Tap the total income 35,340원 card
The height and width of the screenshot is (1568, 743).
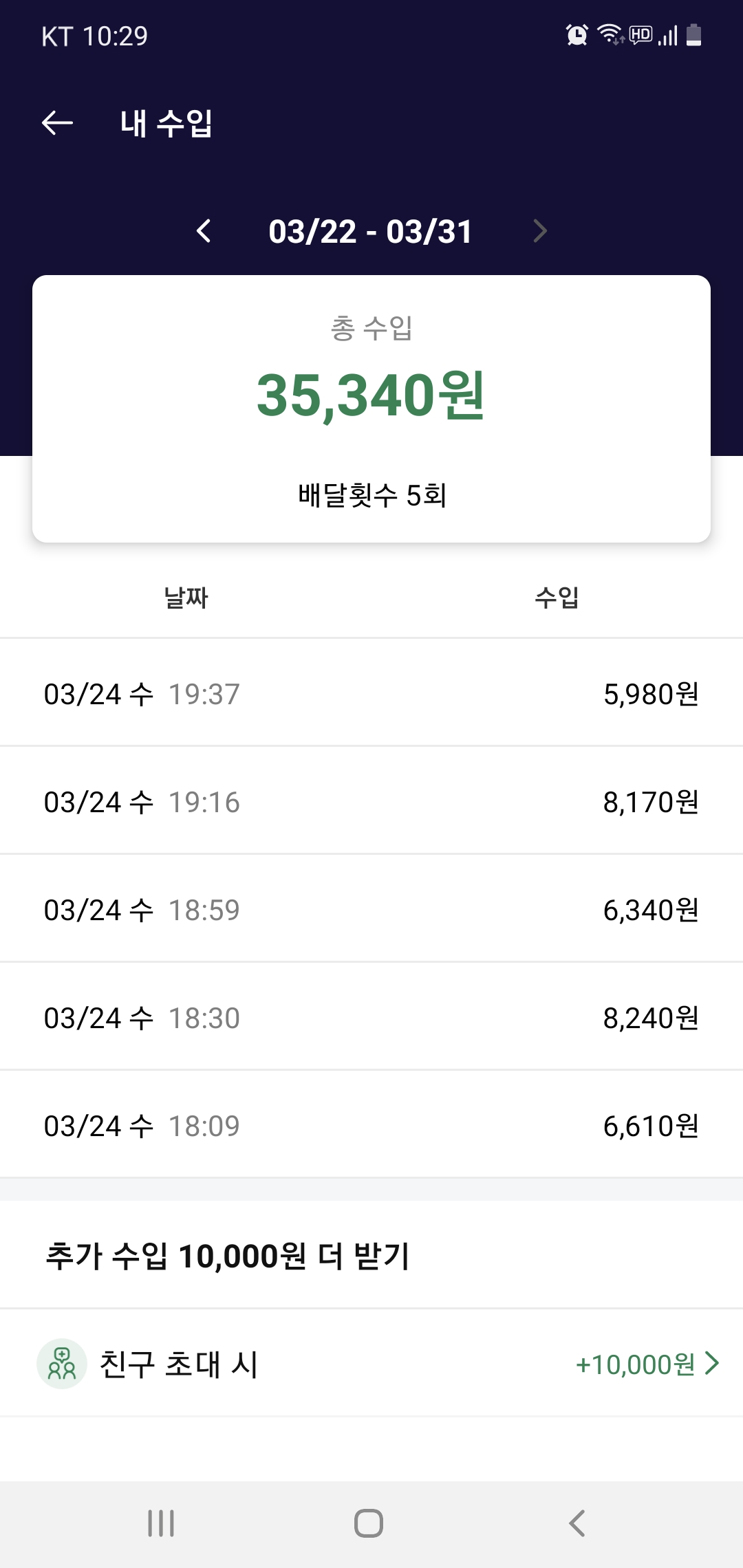tap(371, 409)
